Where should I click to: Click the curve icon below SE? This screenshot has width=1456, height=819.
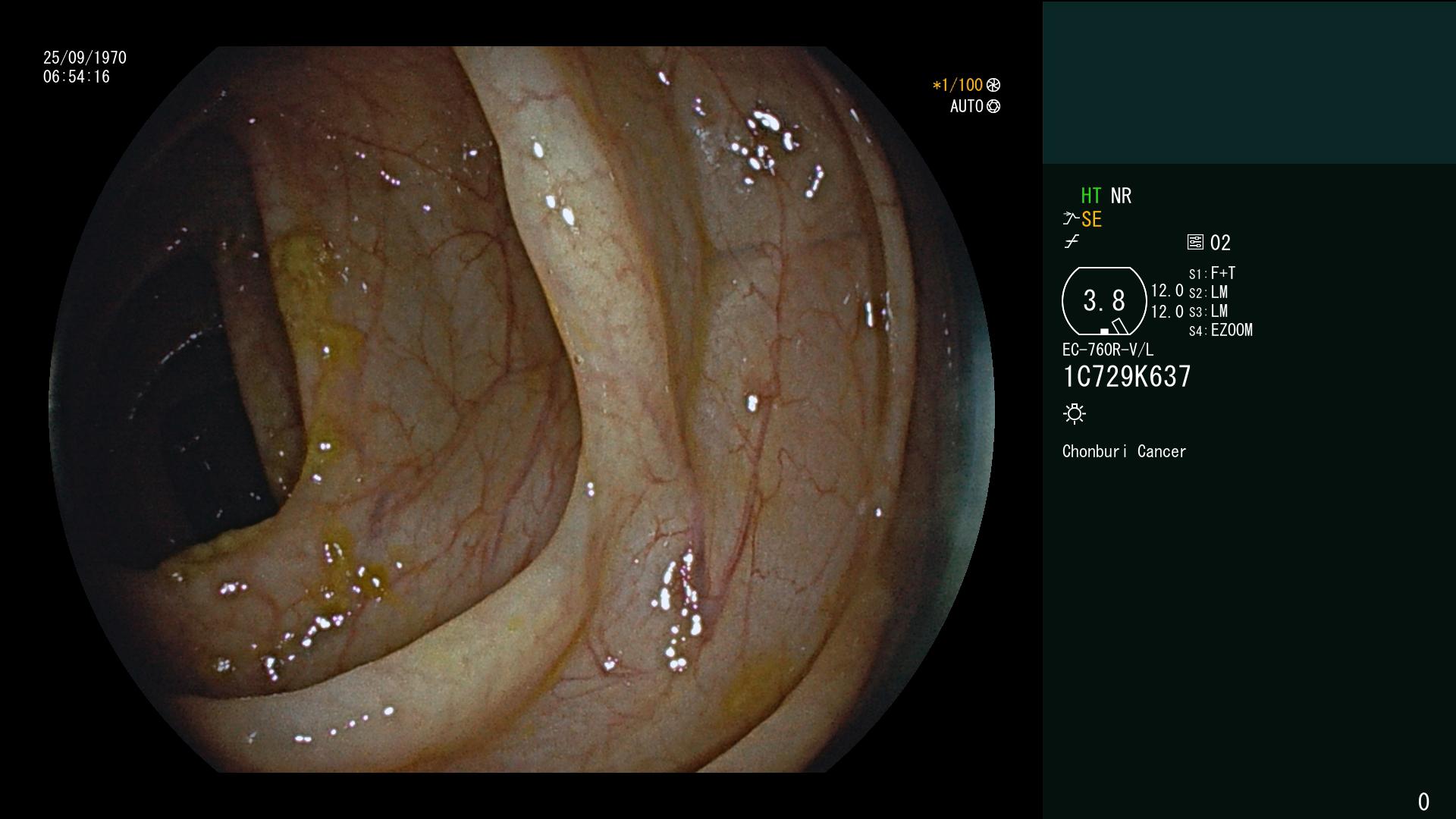[1072, 242]
